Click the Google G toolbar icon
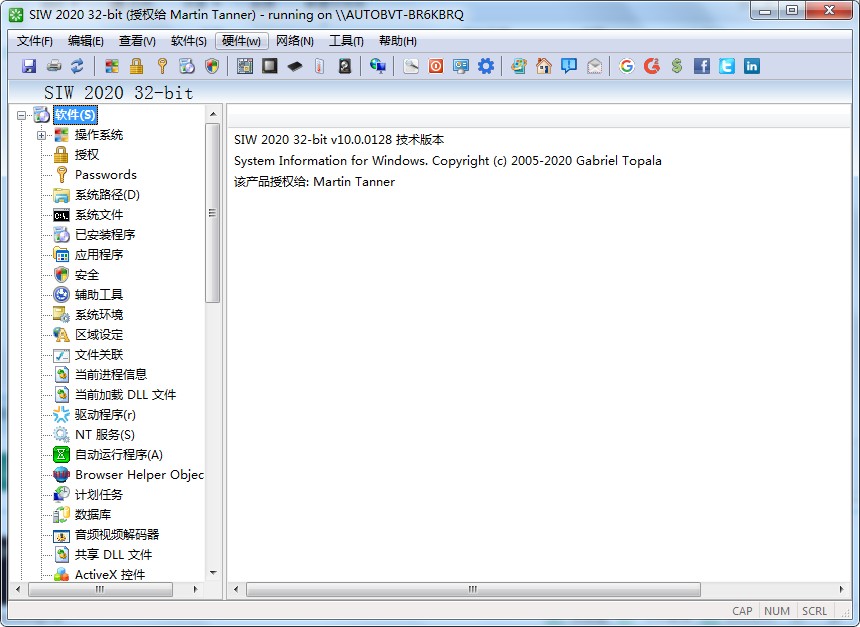Screen dimensions: 860x627 point(627,66)
